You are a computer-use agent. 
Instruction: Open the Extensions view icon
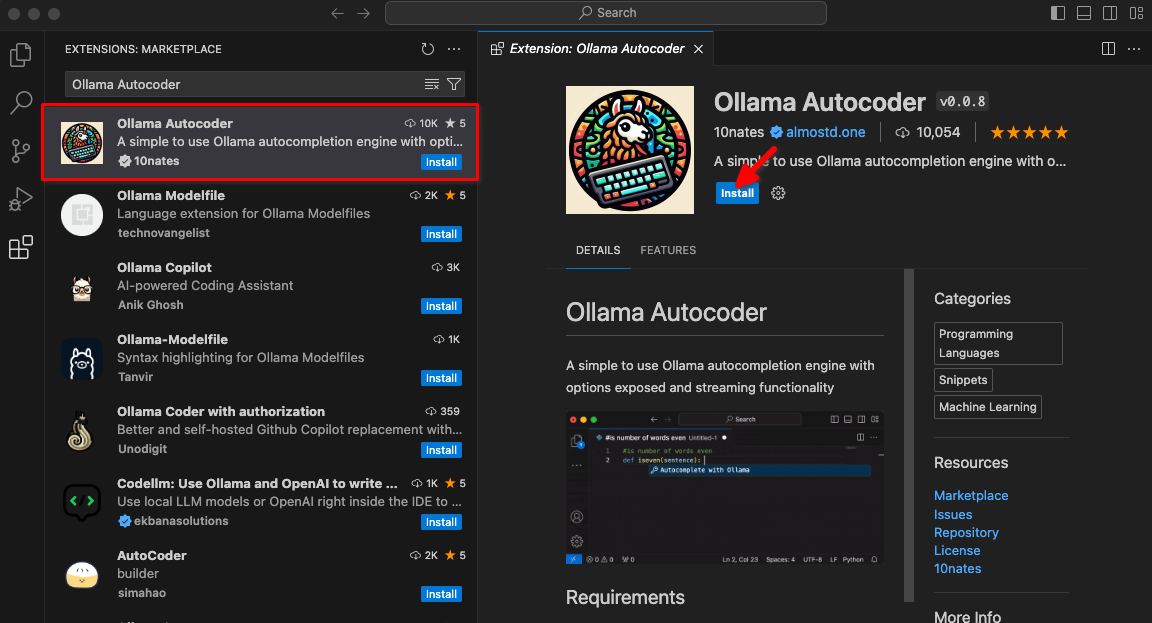tap(21, 248)
